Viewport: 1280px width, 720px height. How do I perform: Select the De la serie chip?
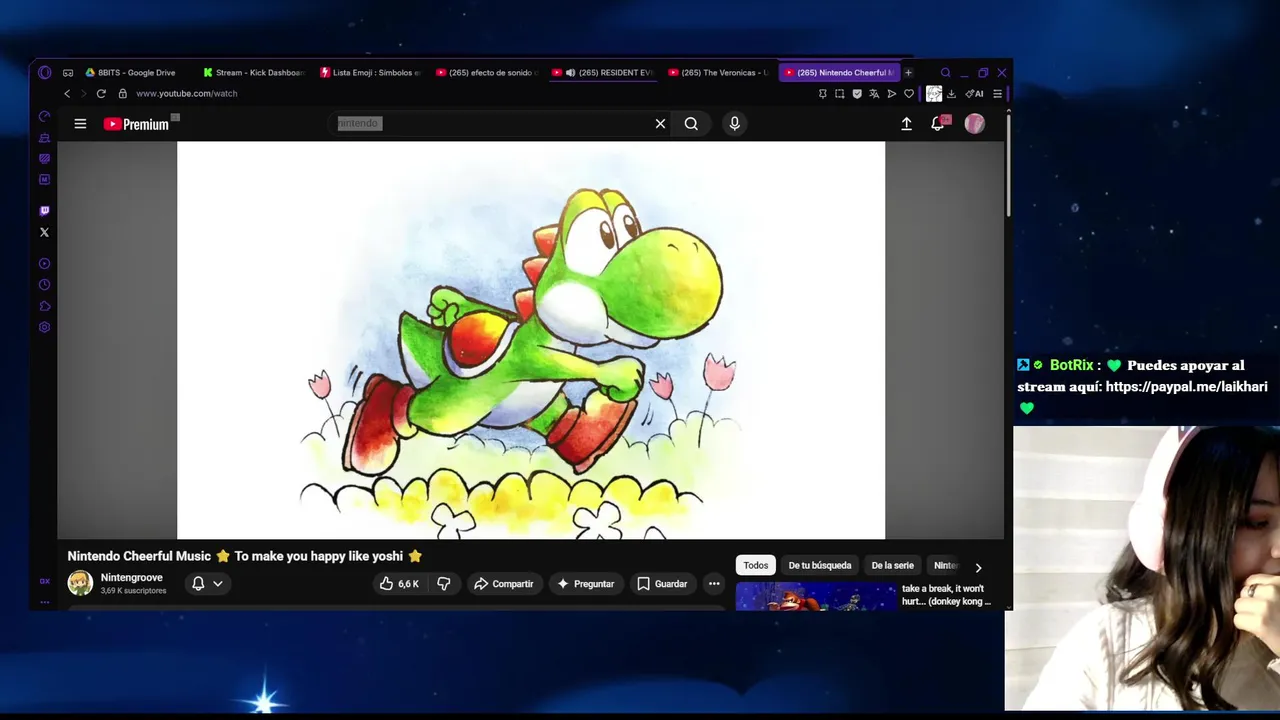[892, 566]
